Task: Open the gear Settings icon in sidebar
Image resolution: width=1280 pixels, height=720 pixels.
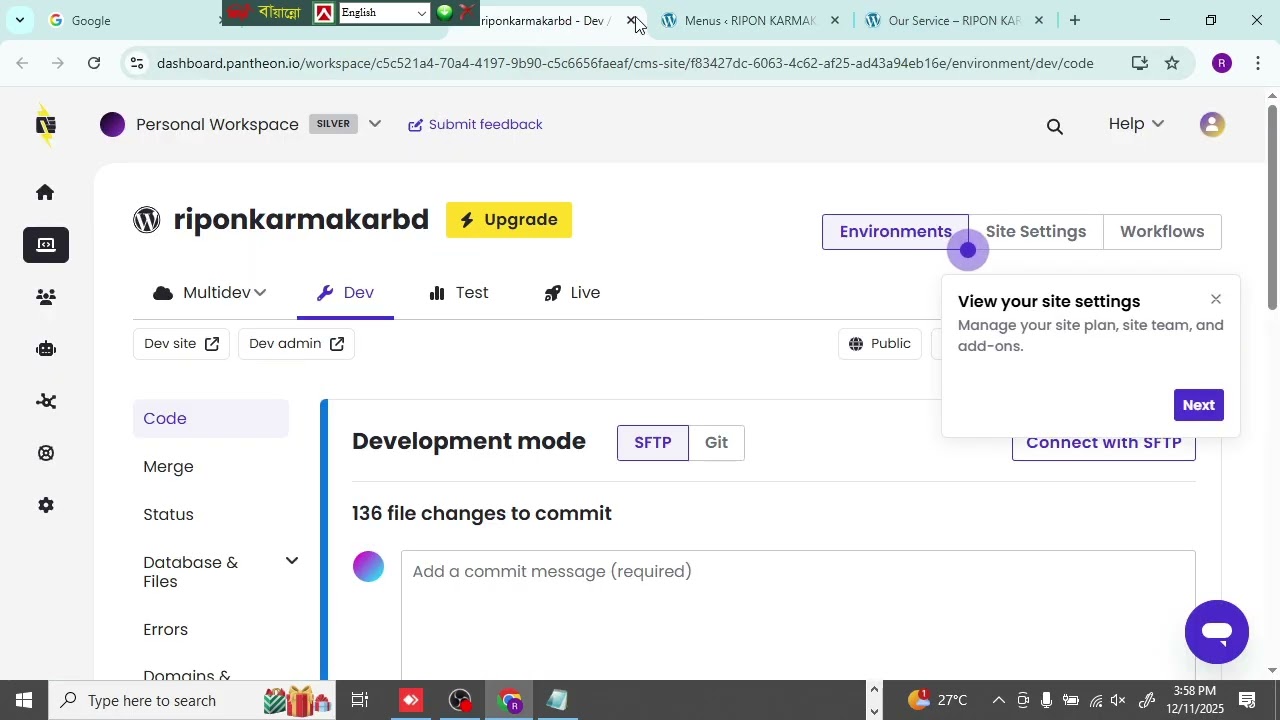Action: (46, 505)
